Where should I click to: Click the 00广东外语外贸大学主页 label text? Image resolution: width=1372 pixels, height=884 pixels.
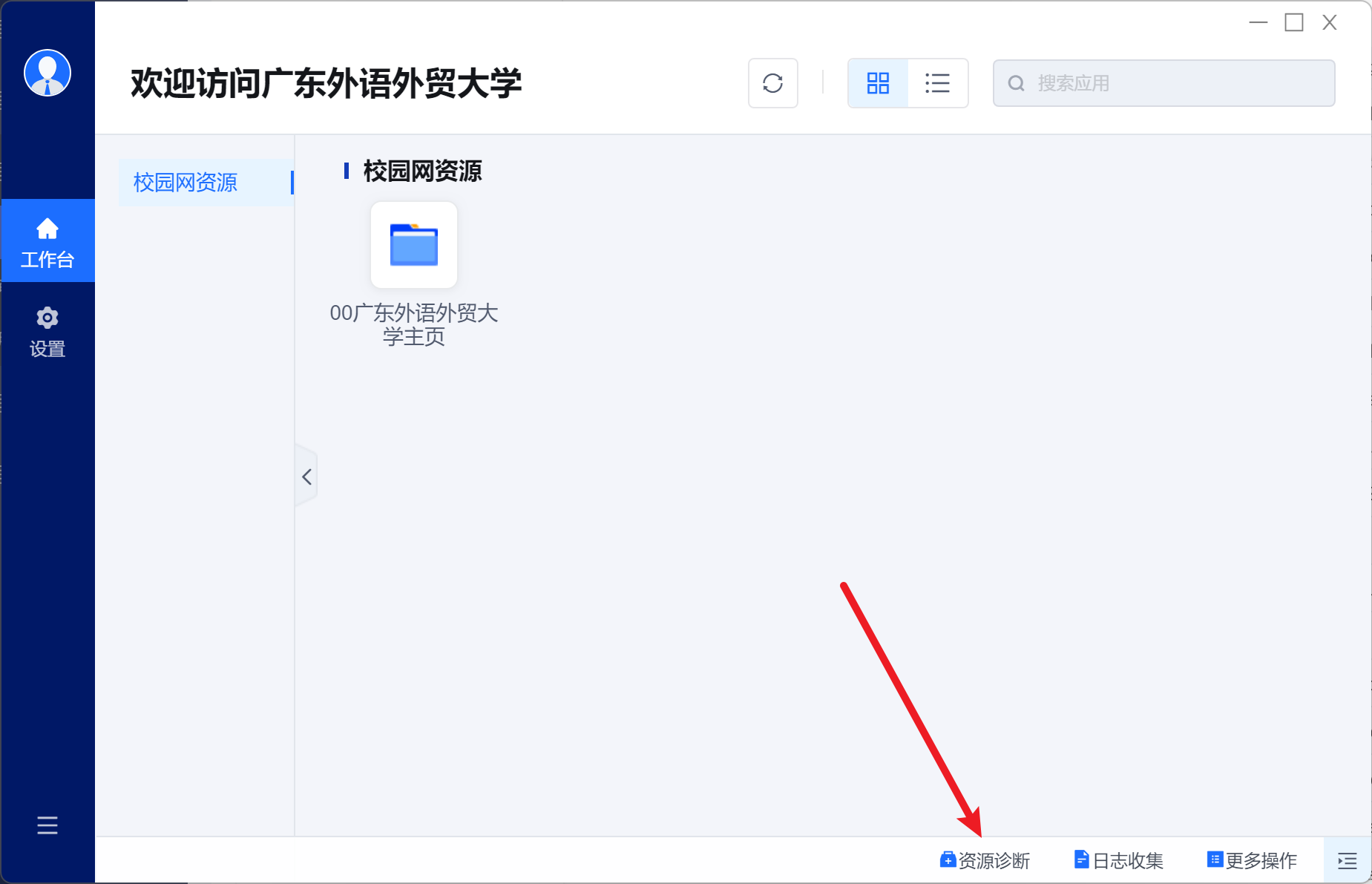(414, 324)
